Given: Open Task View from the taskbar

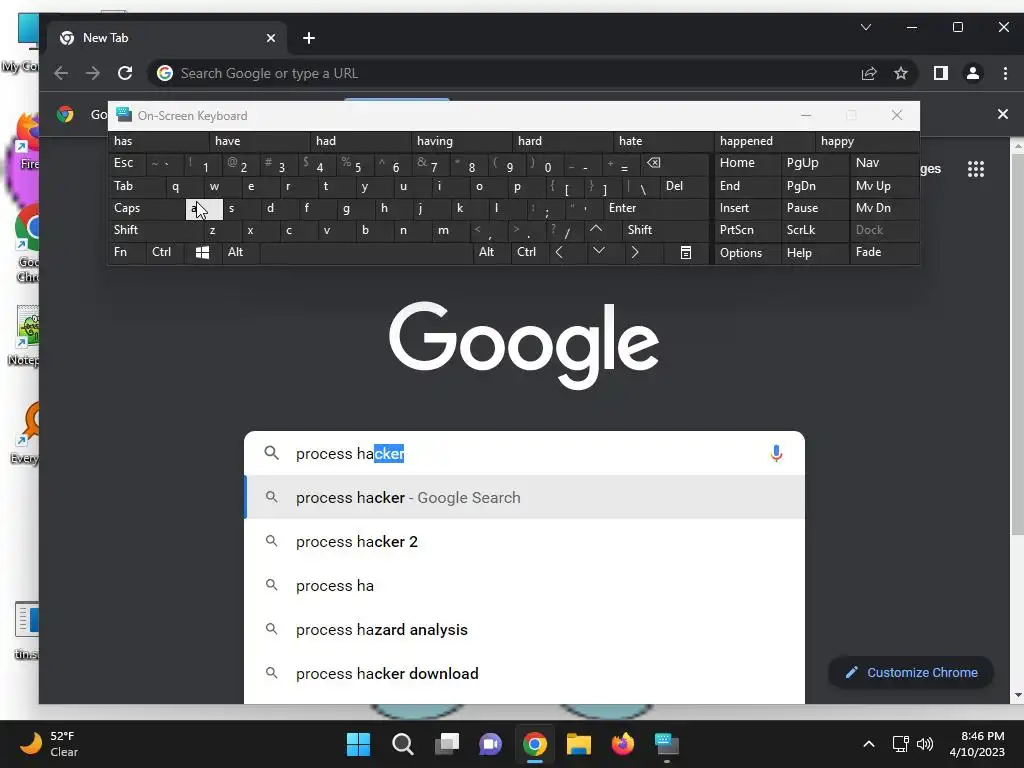Looking at the screenshot, I should click(x=447, y=744).
